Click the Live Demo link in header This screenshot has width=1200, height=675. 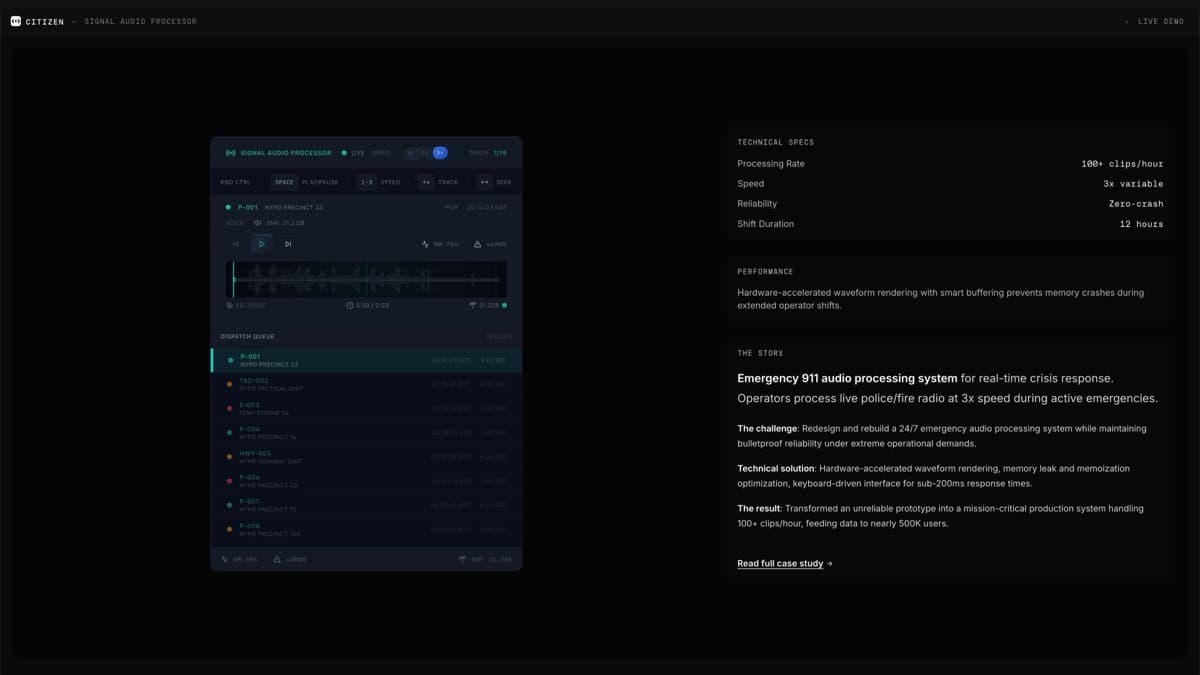pos(1160,21)
